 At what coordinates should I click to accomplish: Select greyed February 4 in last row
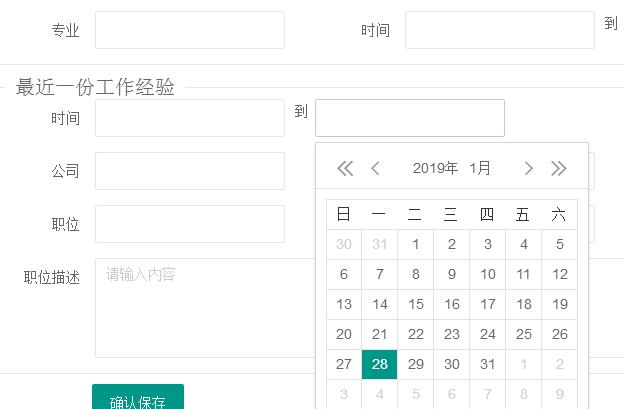[x=380, y=394]
